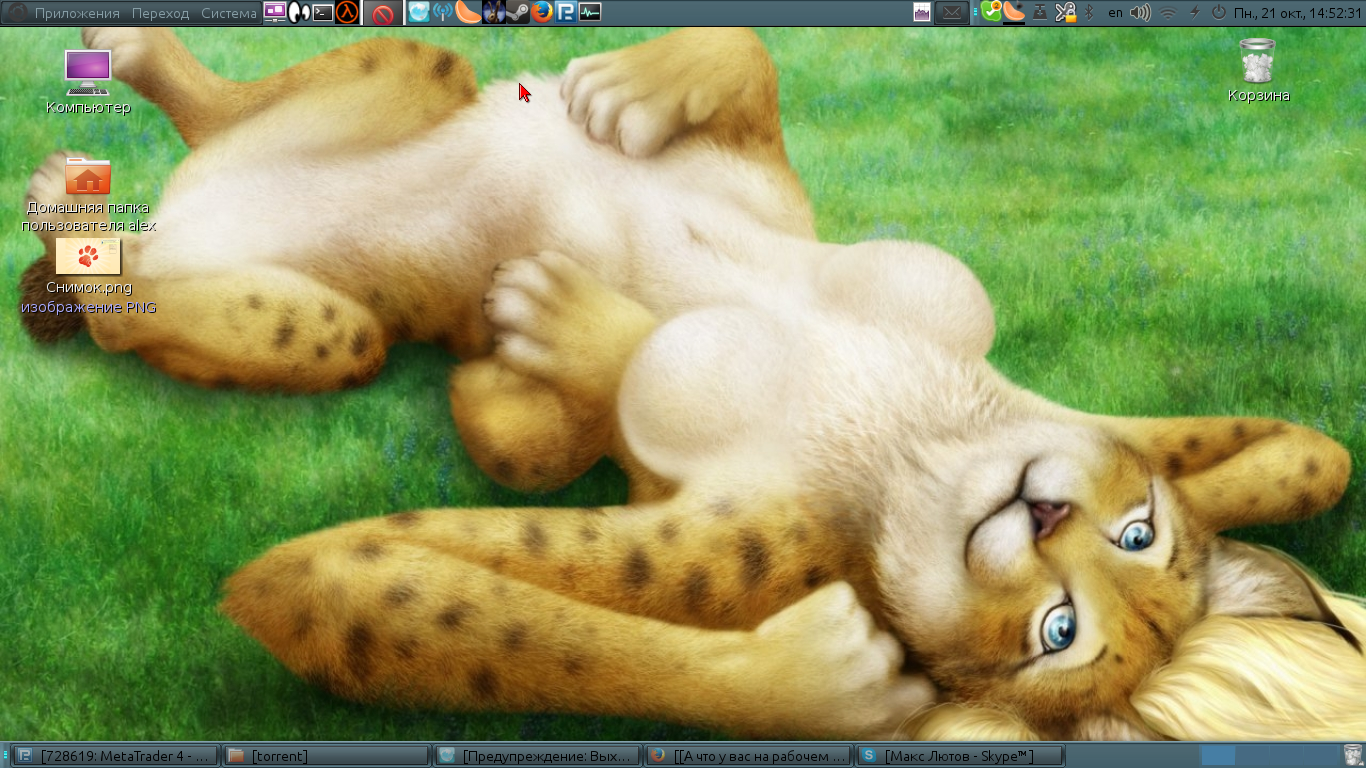
Task: Click the orange slice tray icon
Action: click(x=1015, y=12)
